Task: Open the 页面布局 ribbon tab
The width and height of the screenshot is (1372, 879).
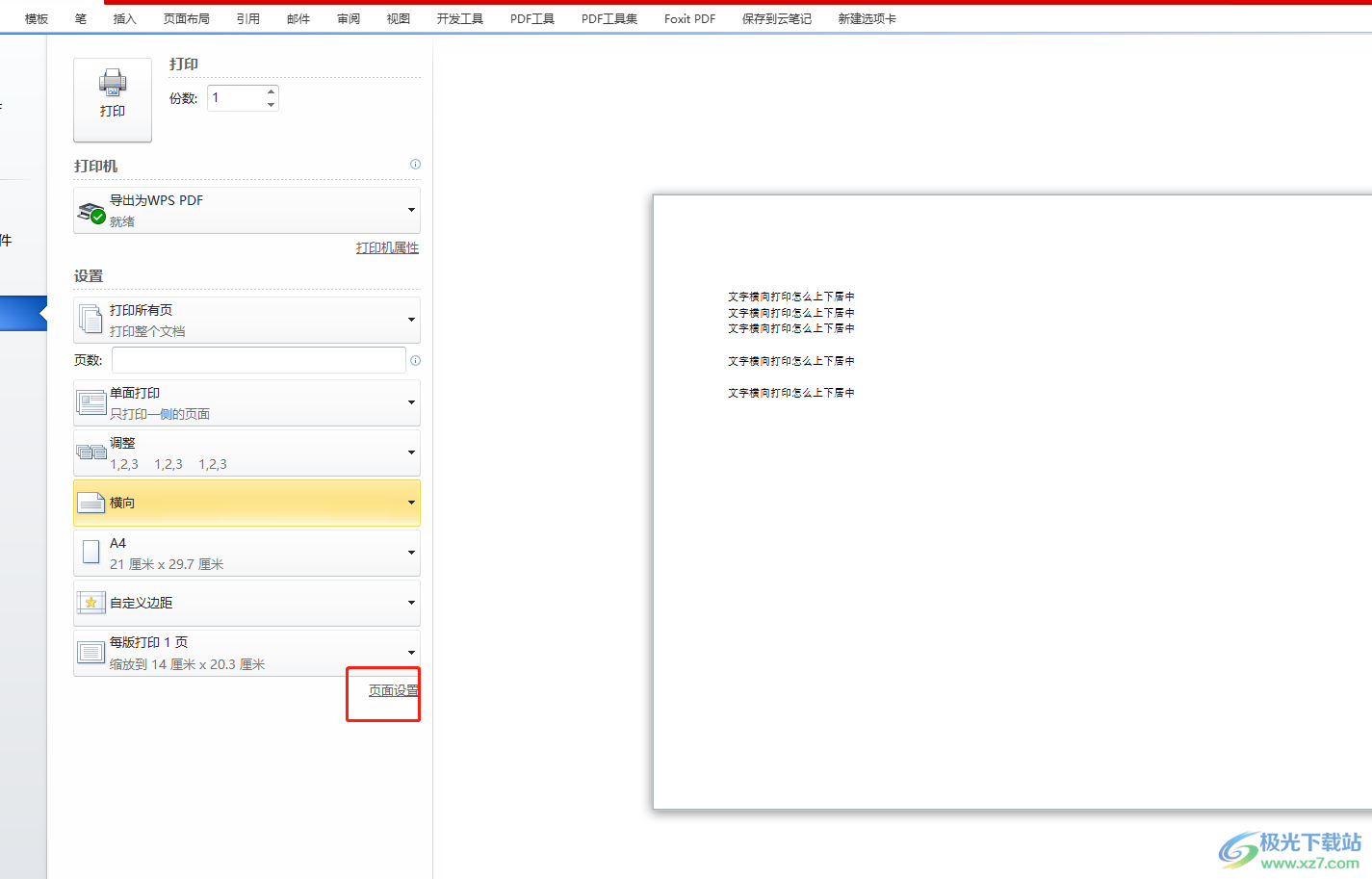Action: pyautogui.click(x=187, y=19)
